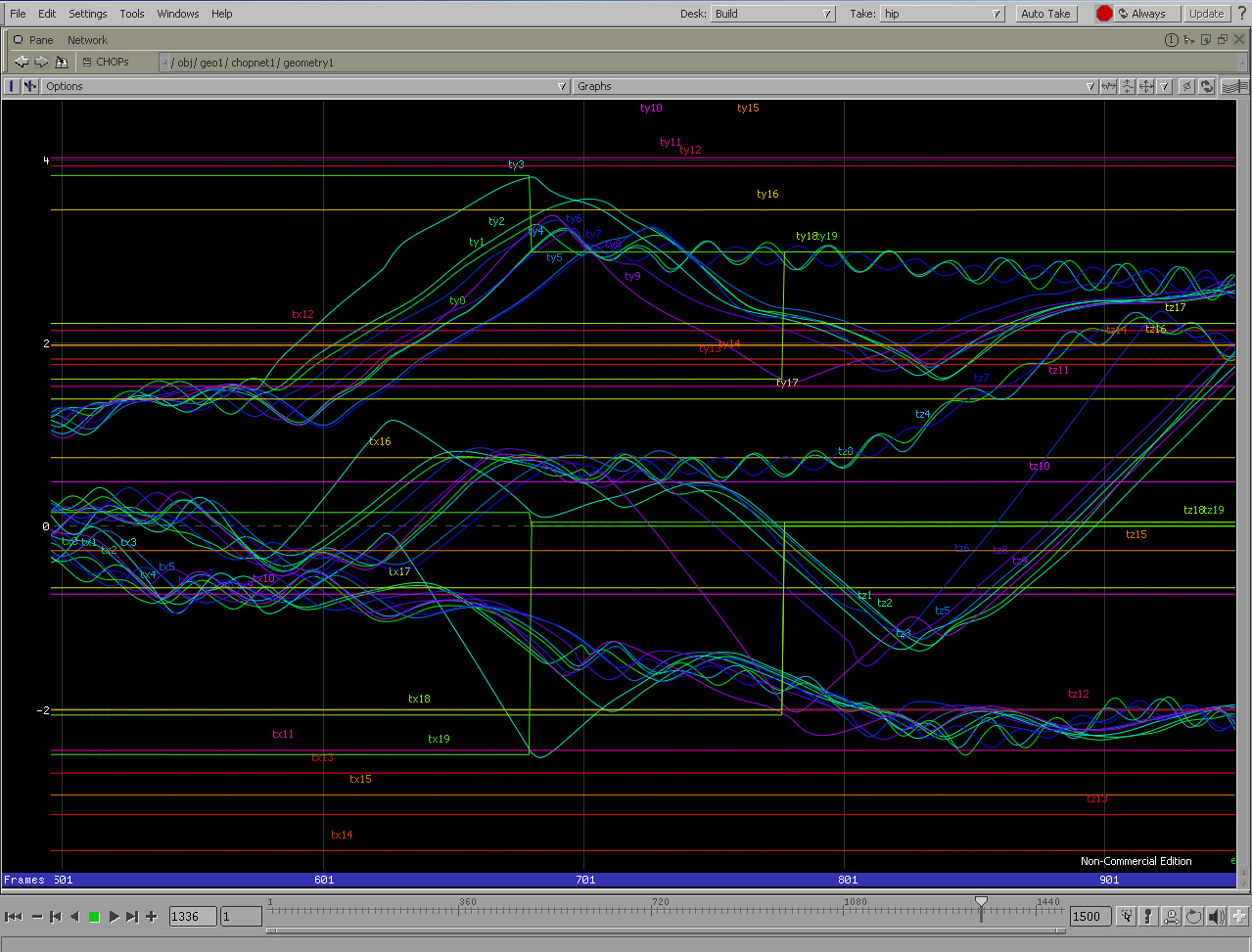Toggle the graph cycle refresh button
This screenshot has width=1252, height=952.
click(x=1206, y=86)
